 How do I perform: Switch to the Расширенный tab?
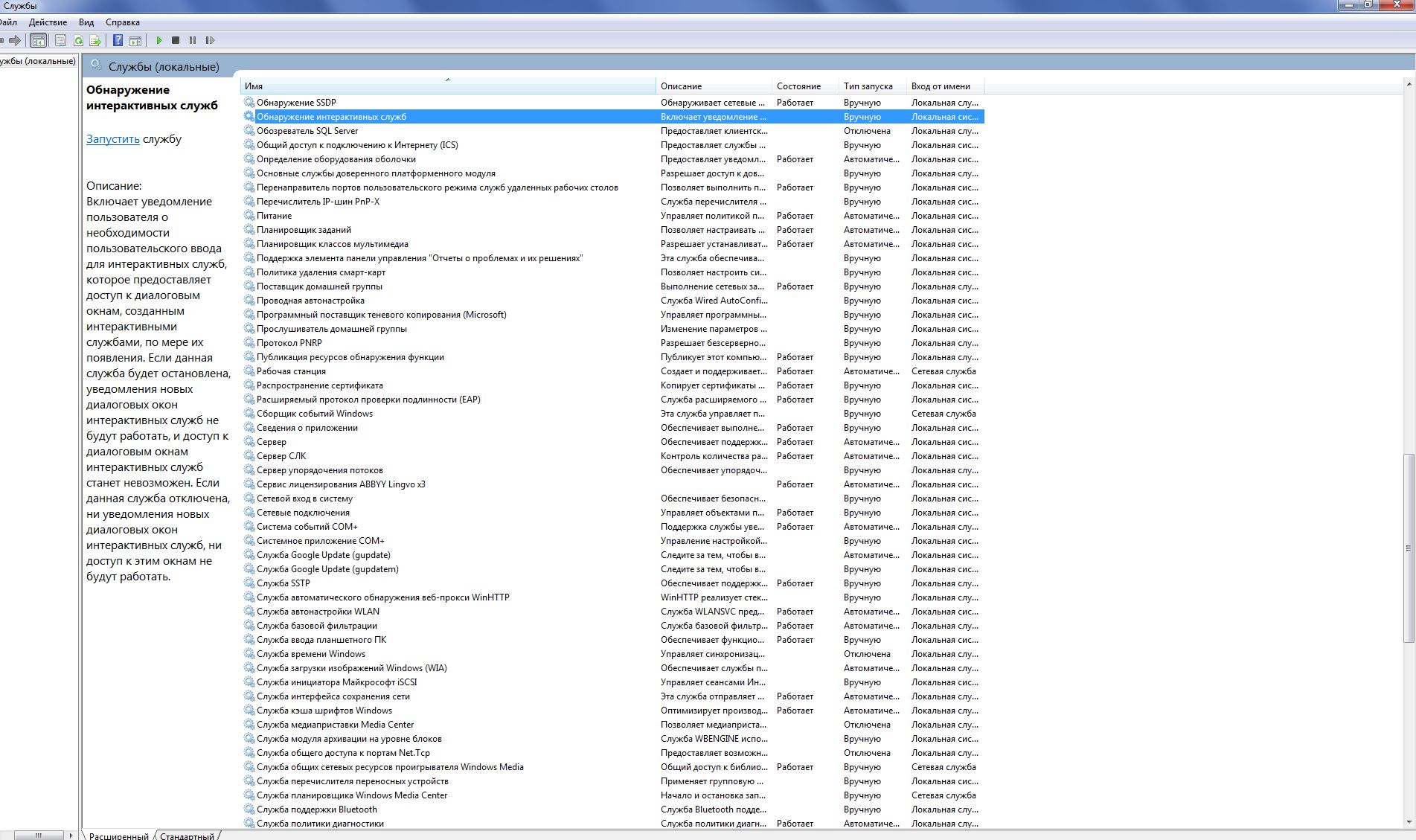pyautogui.click(x=118, y=836)
